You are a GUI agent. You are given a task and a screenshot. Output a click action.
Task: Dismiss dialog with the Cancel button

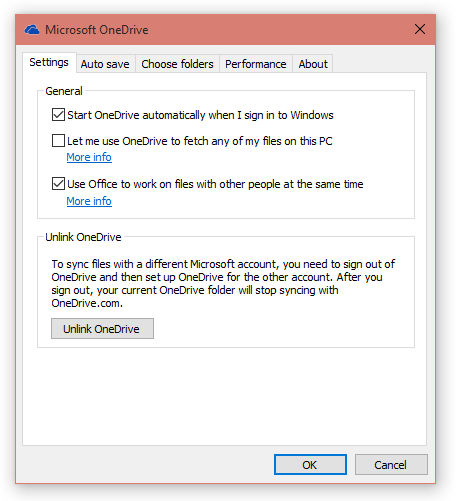click(x=391, y=464)
